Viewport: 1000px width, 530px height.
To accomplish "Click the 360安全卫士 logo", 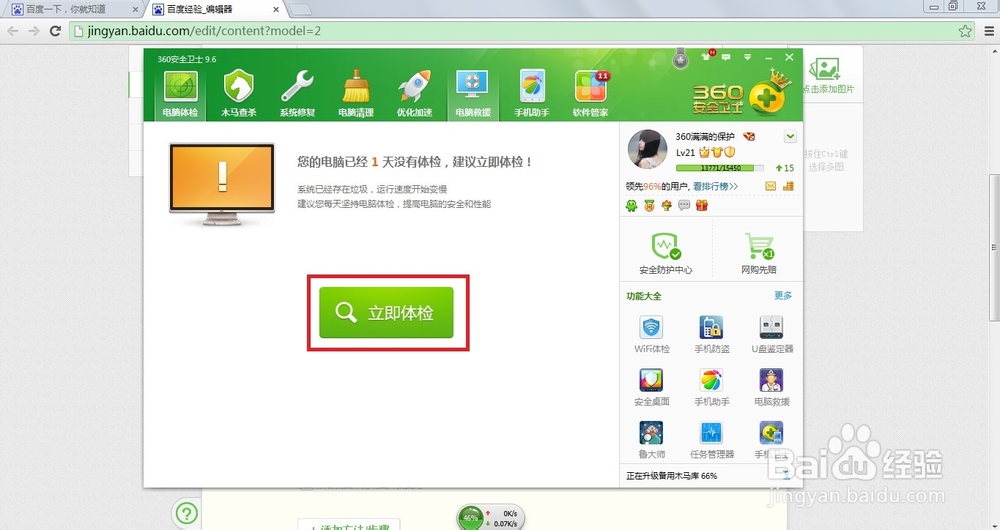I will click(x=741, y=93).
